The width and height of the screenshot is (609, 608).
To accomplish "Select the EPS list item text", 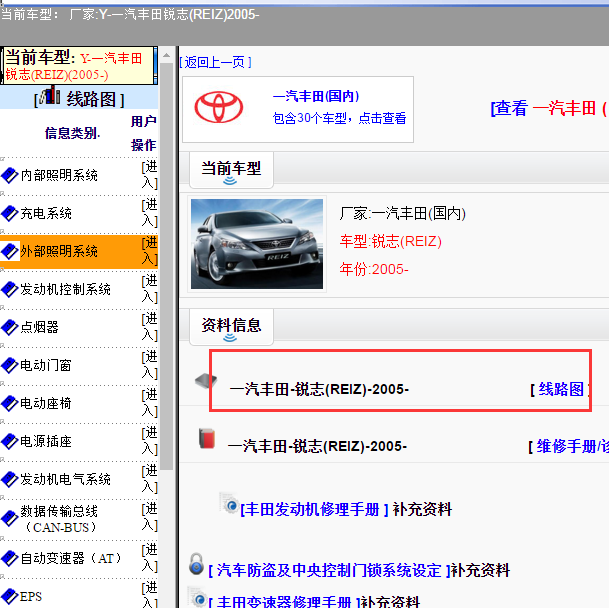I will (x=31, y=596).
